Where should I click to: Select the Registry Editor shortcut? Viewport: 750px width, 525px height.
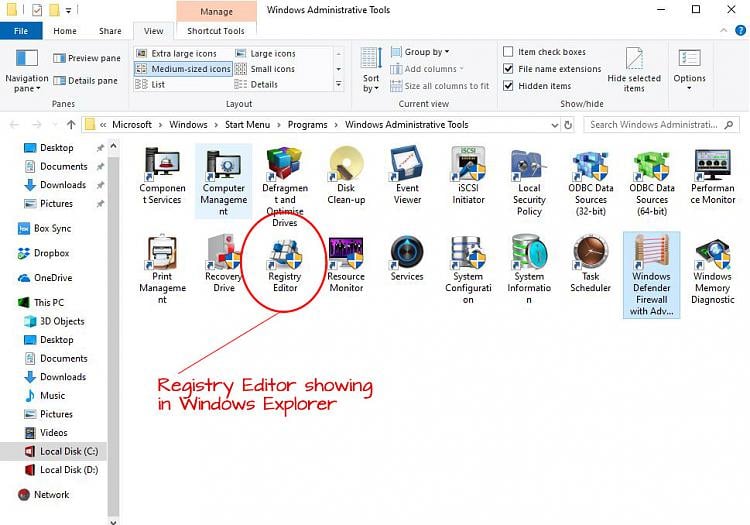pos(285,264)
